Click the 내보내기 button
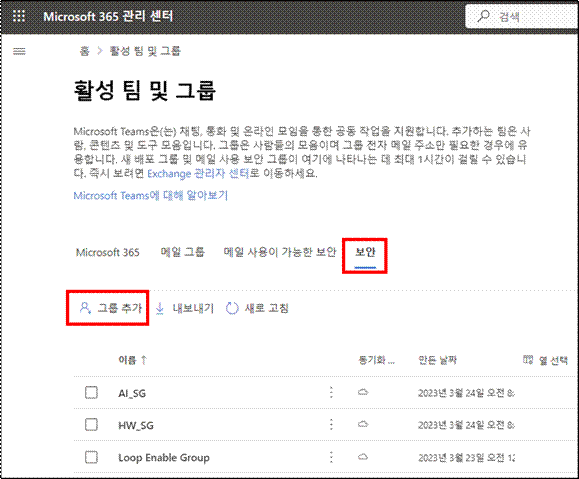 coord(185,308)
